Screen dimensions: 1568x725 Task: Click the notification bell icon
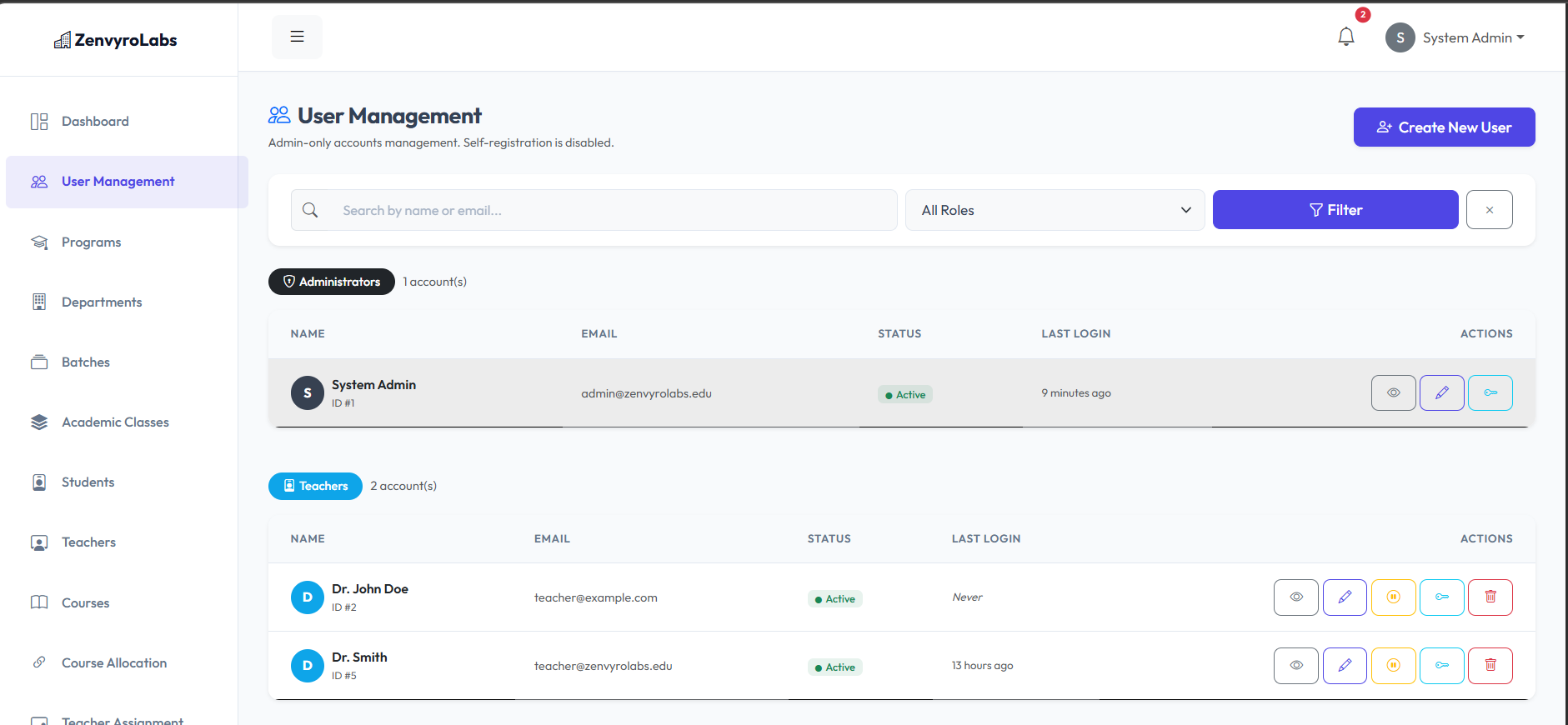(x=1345, y=37)
